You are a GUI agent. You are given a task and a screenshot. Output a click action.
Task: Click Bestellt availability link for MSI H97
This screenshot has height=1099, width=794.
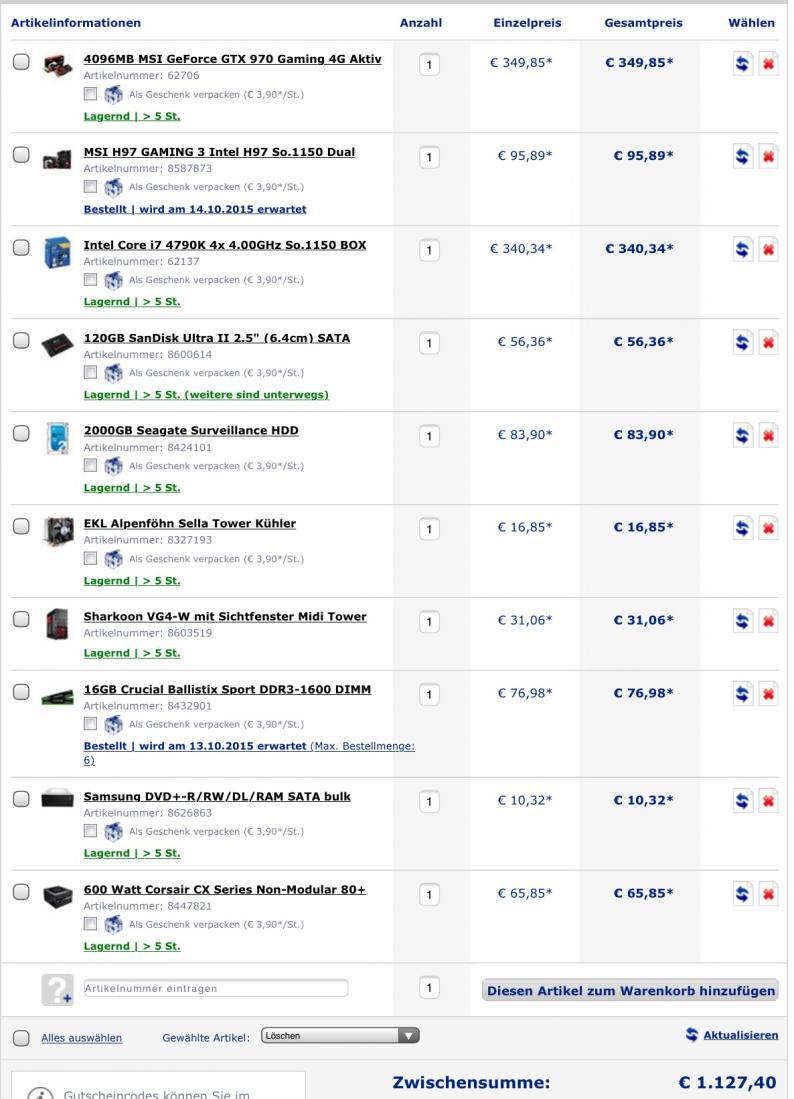(x=195, y=209)
